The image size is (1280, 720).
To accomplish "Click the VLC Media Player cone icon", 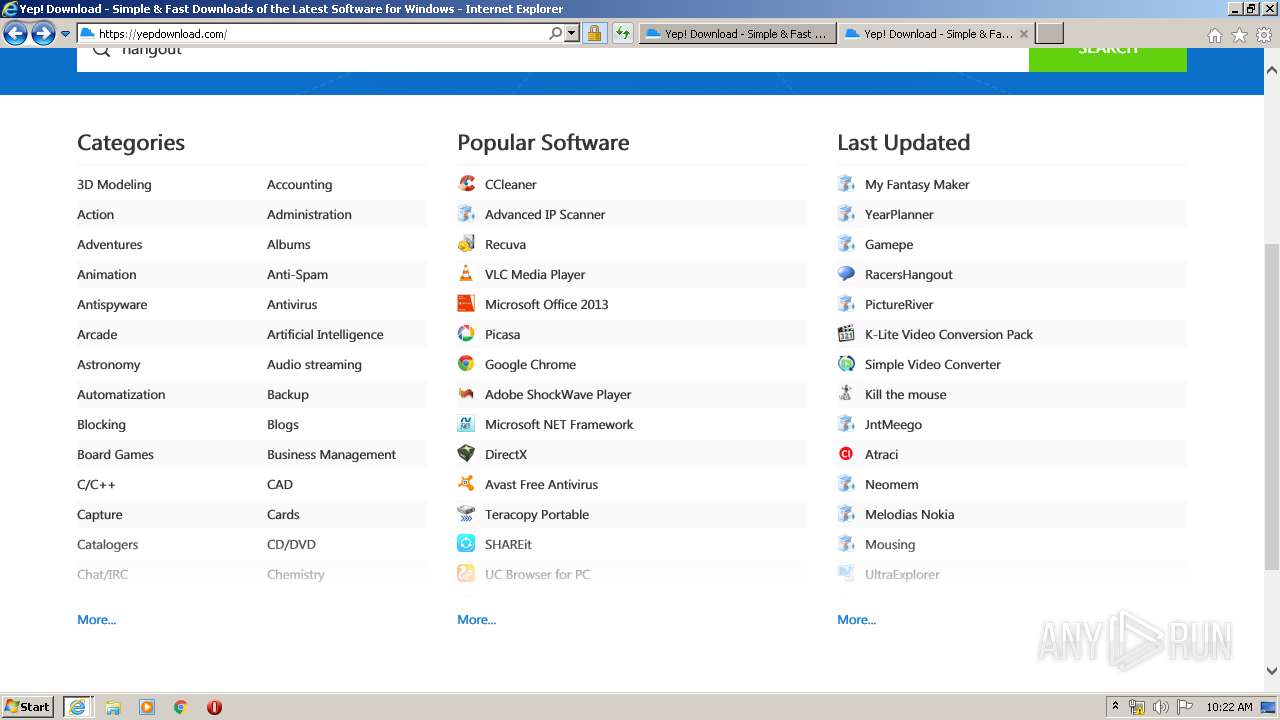I will 466,274.
